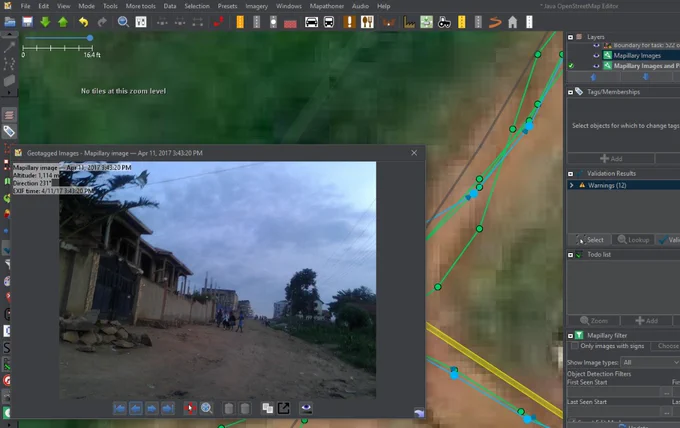Click the zoom magnifier in image viewer
The image size is (680, 428).
tap(206, 408)
